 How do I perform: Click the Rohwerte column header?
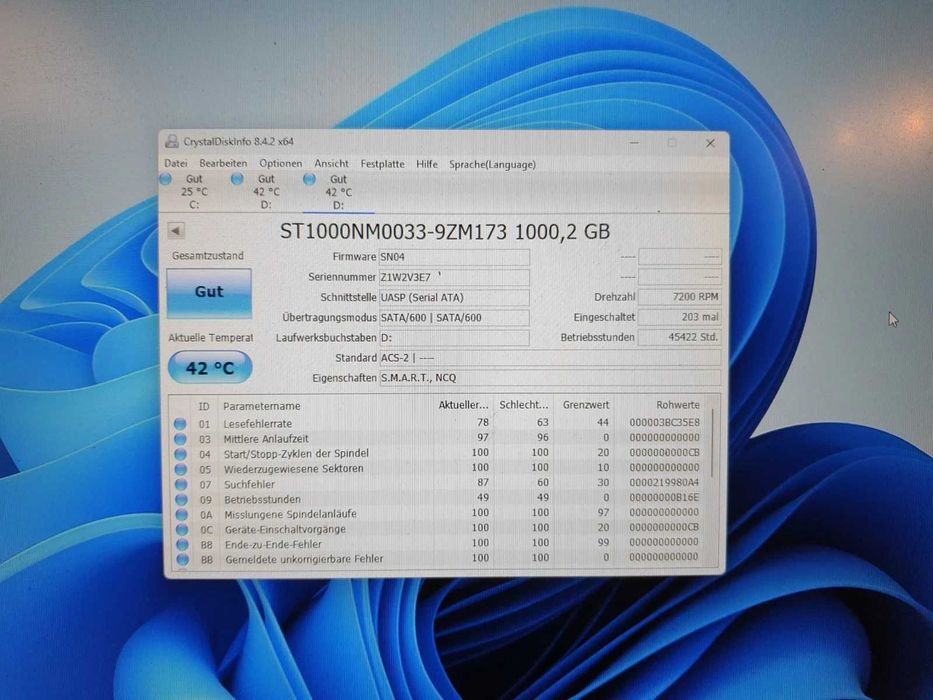(x=678, y=405)
